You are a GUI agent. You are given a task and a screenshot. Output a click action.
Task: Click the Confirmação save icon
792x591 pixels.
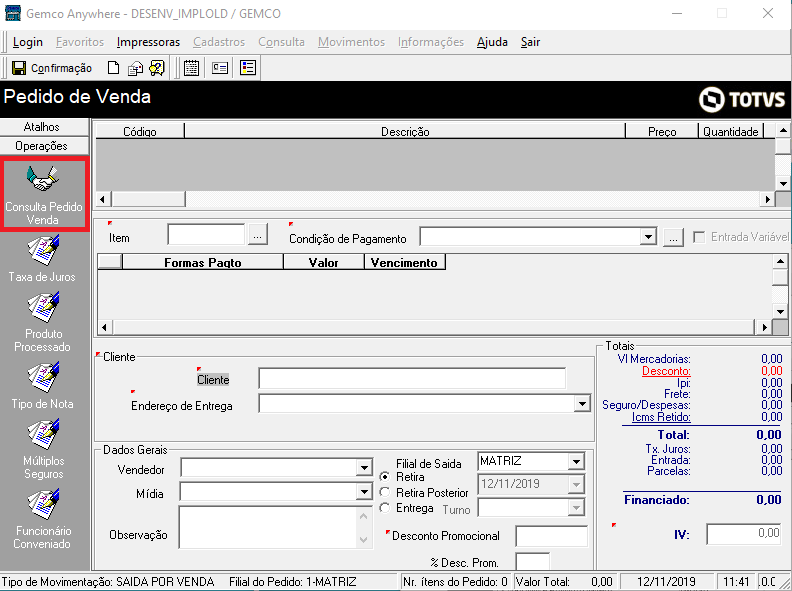pos(19,68)
